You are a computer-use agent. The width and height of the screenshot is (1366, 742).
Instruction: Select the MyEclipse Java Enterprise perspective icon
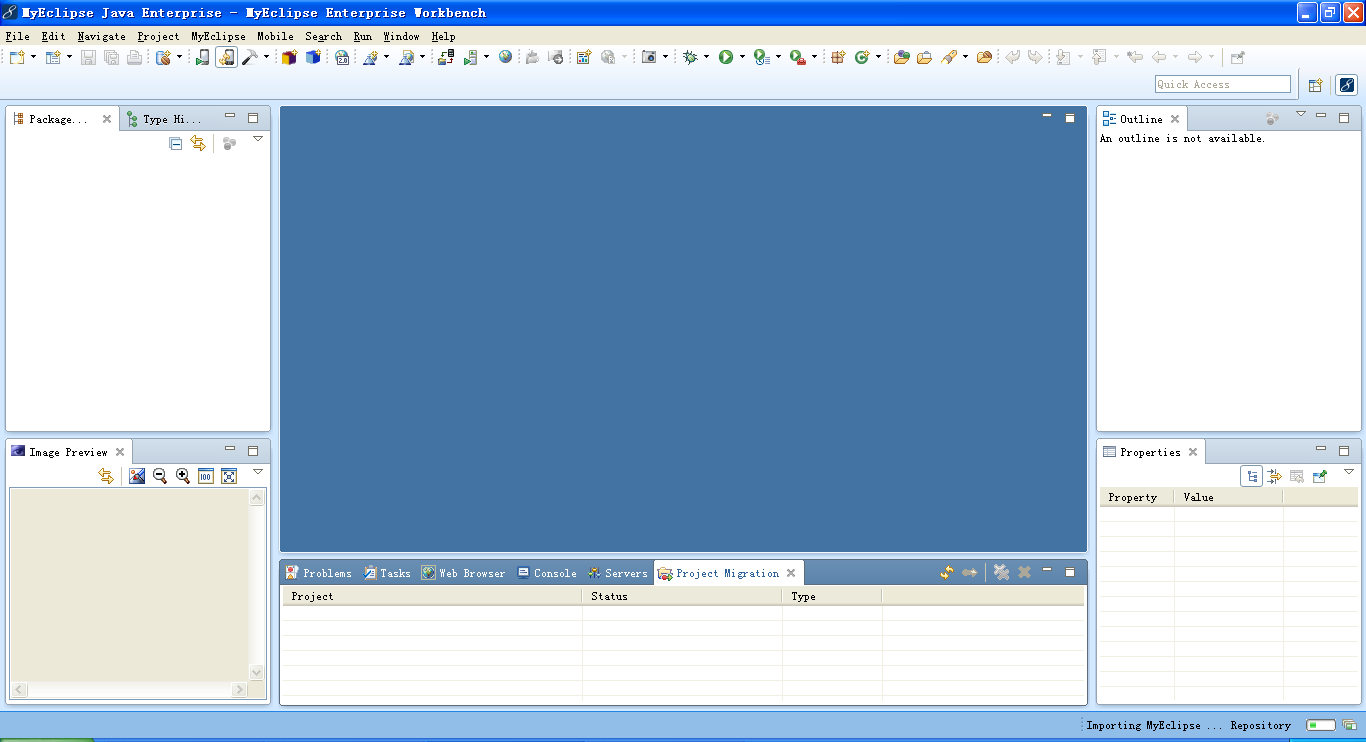point(1346,85)
